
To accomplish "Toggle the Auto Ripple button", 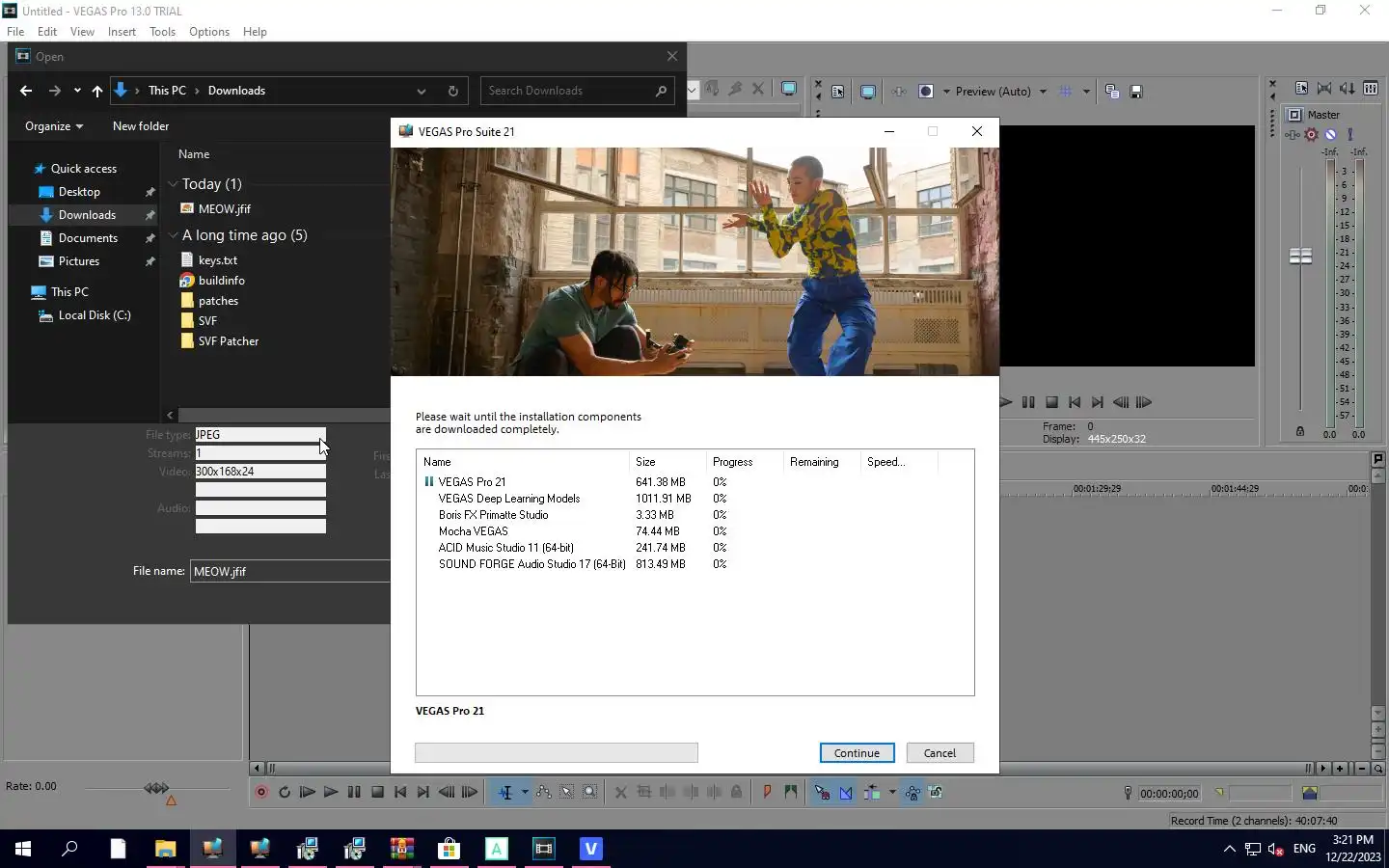I will click(872, 793).
